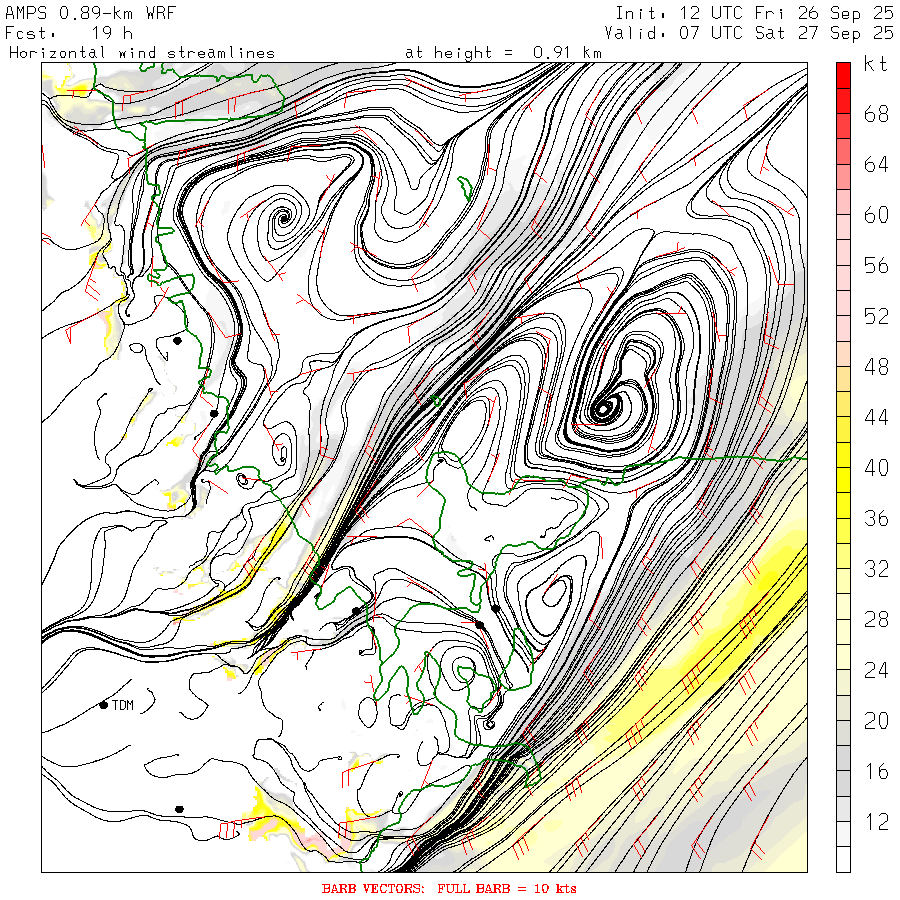Click the 16 value on the color bar

876,771
